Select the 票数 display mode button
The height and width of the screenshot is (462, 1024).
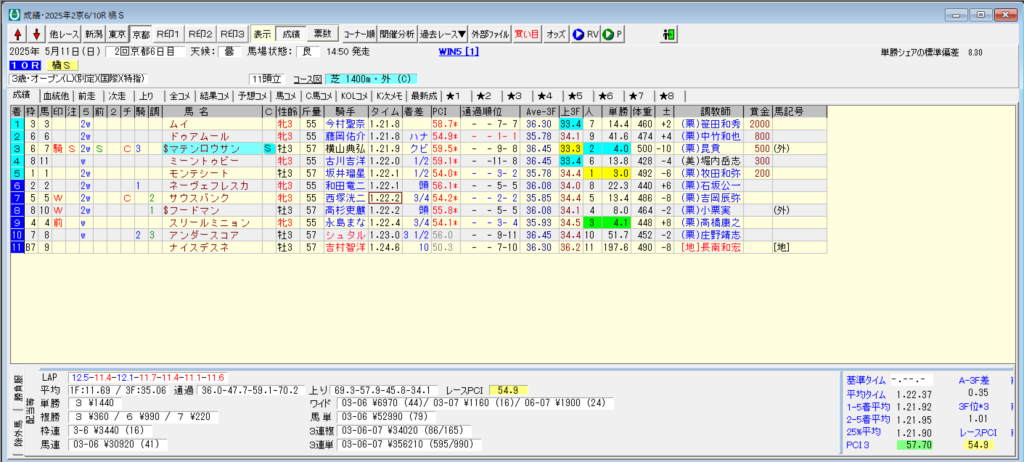point(321,34)
